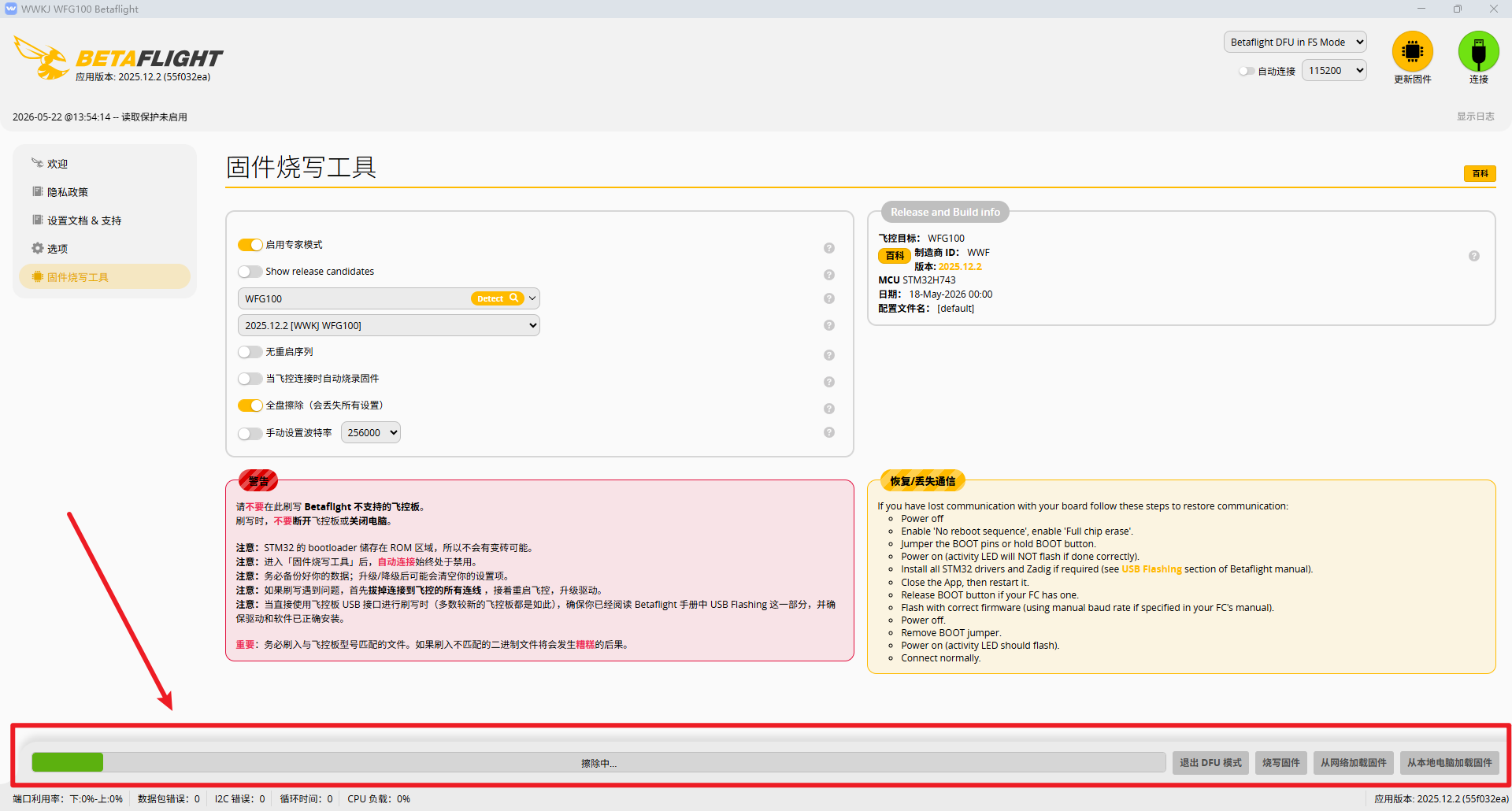Click the 百科 button beside the page title

pyautogui.click(x=1480, y=173)
